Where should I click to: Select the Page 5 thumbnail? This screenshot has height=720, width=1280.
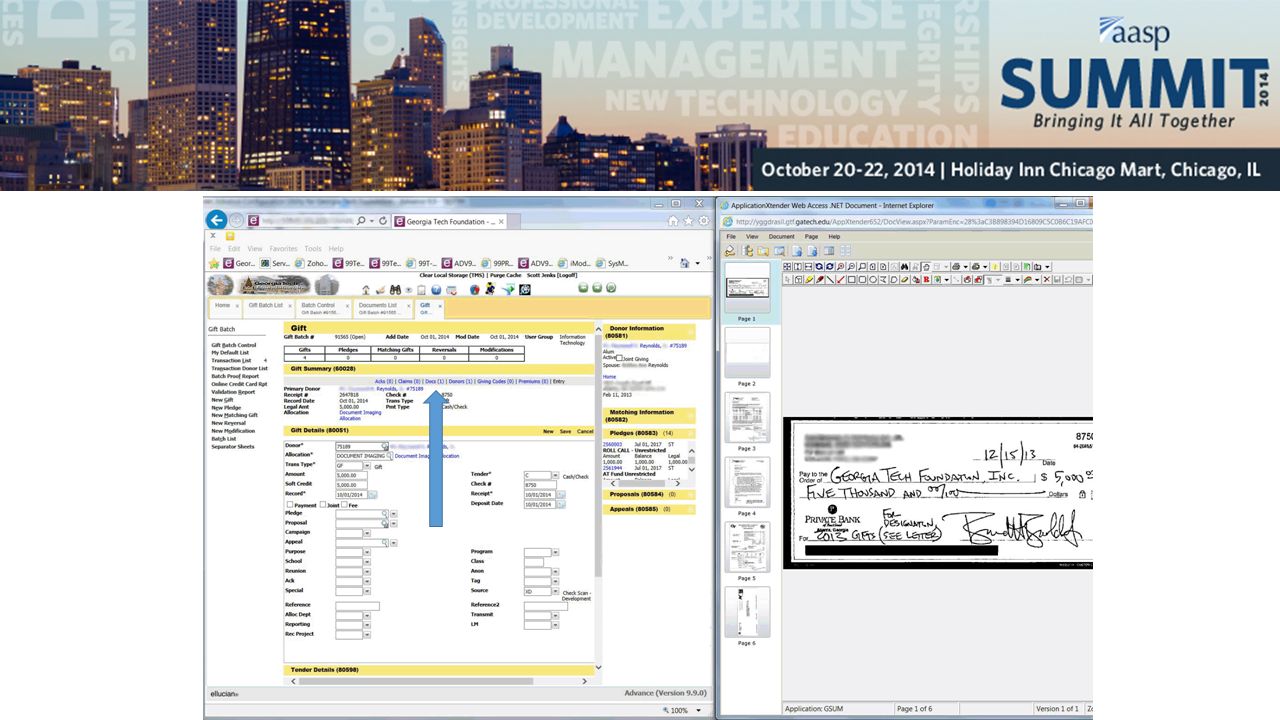point(746,547)
